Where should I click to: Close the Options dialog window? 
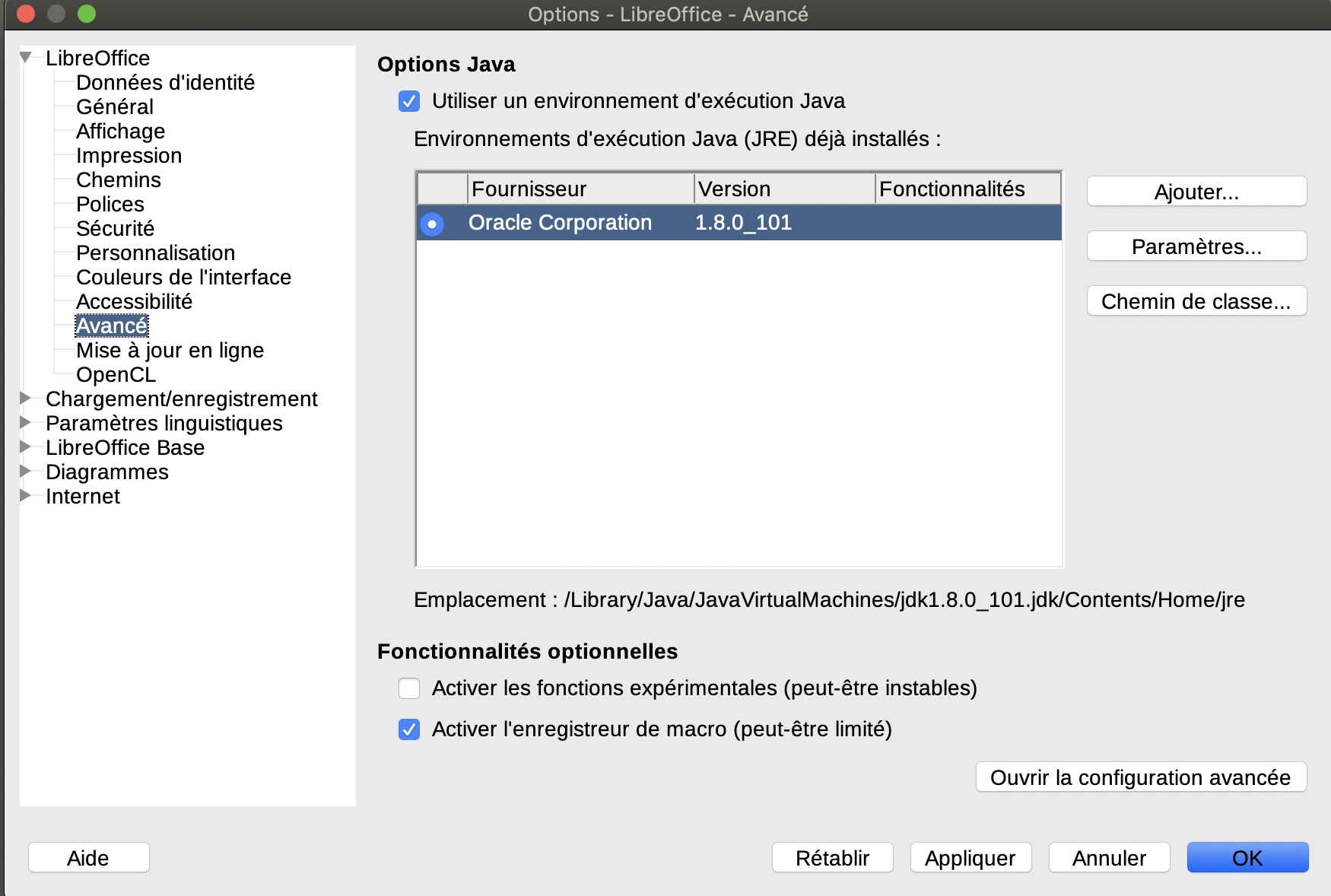point(26,14)
